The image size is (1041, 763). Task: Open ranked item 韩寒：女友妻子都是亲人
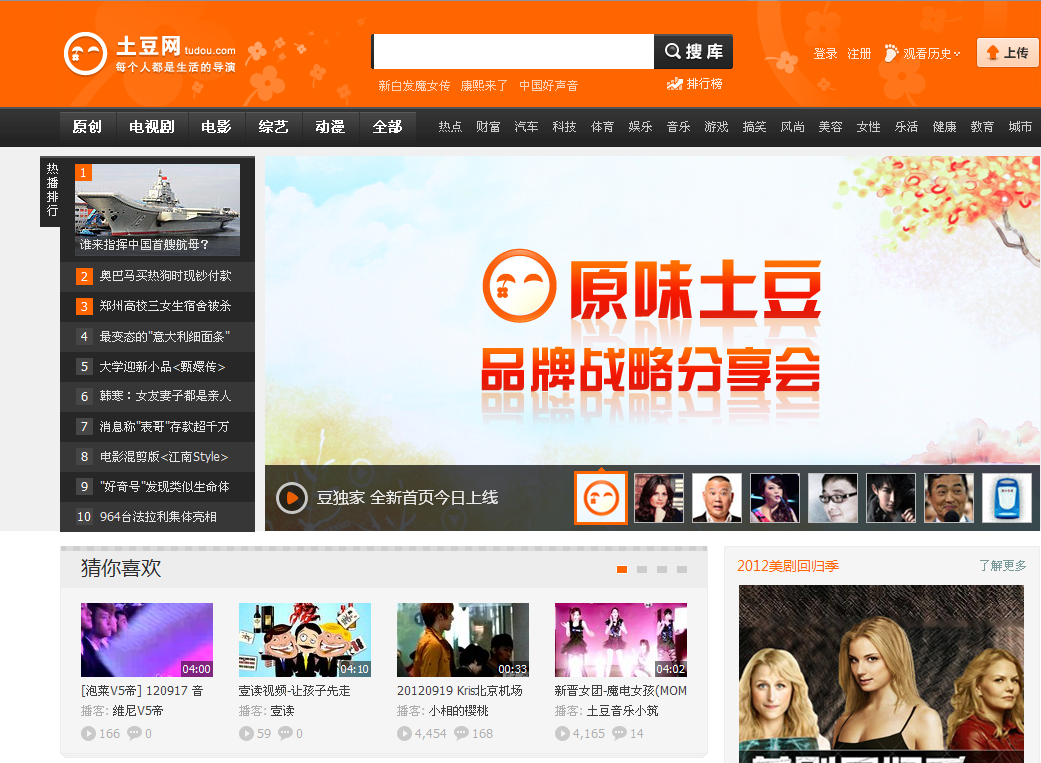166,396
